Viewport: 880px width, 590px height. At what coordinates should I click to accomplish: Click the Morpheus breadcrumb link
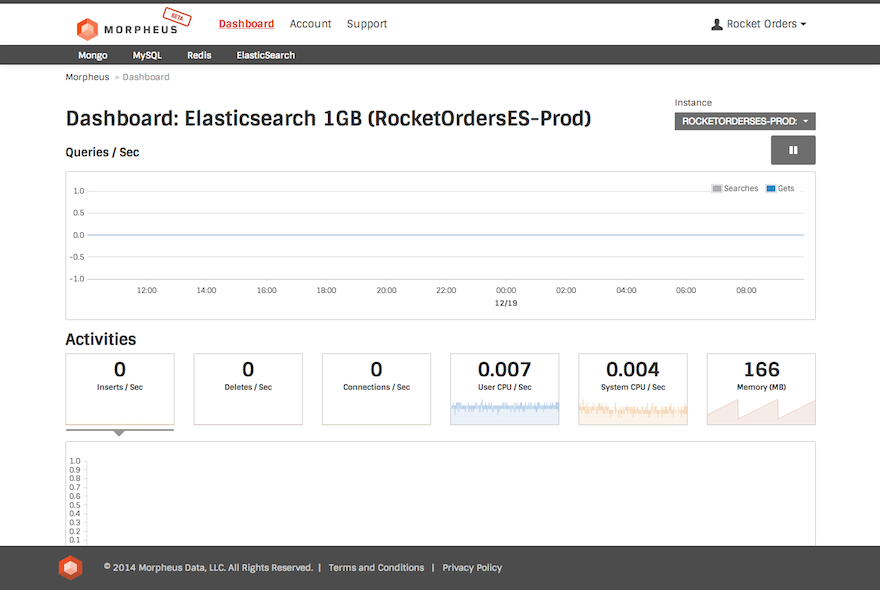pyautogui.click(x=87, y=77)
